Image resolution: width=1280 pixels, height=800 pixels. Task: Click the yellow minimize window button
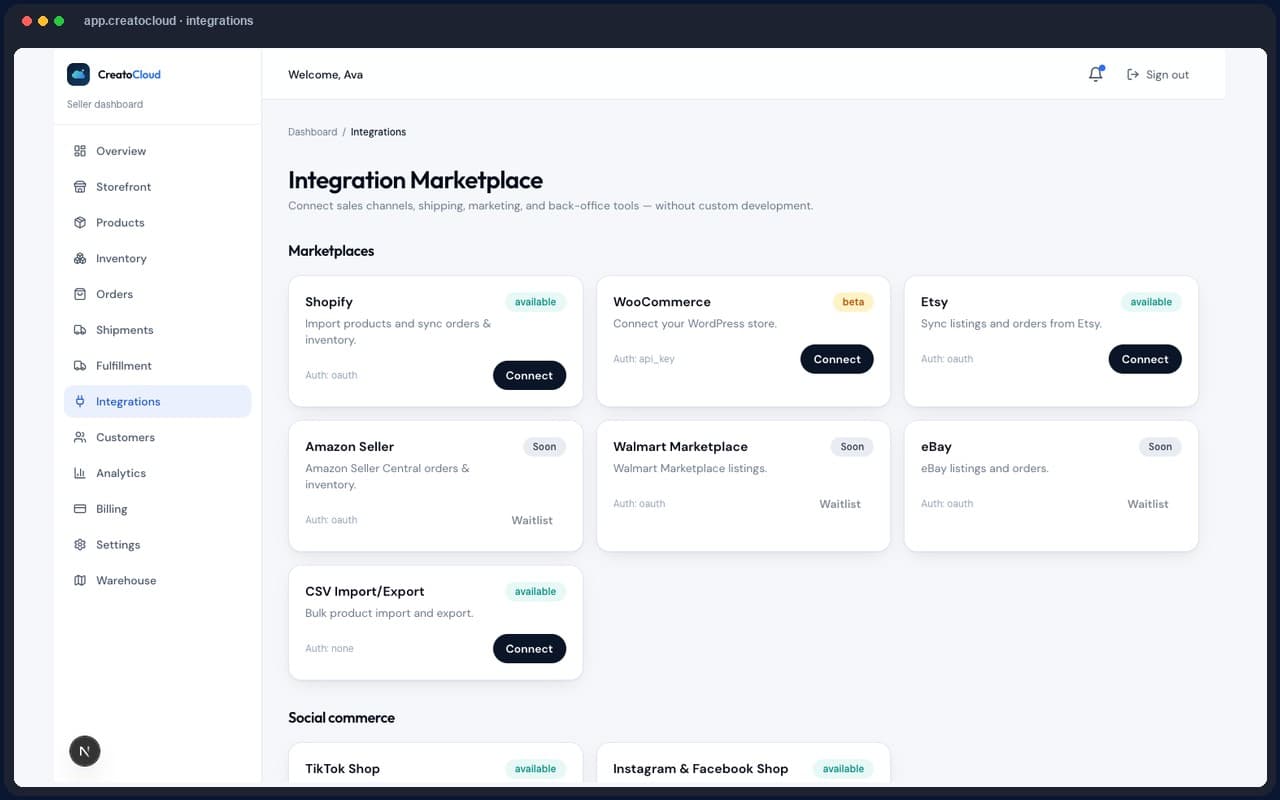pos(43,21)
